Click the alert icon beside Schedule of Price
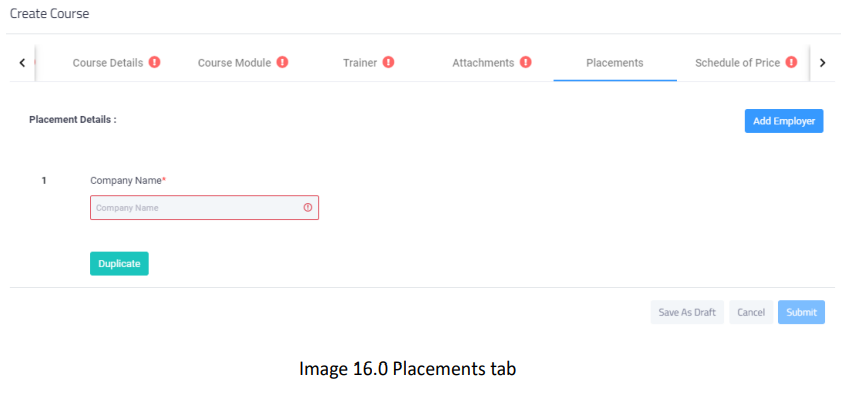 click(791, 62)
